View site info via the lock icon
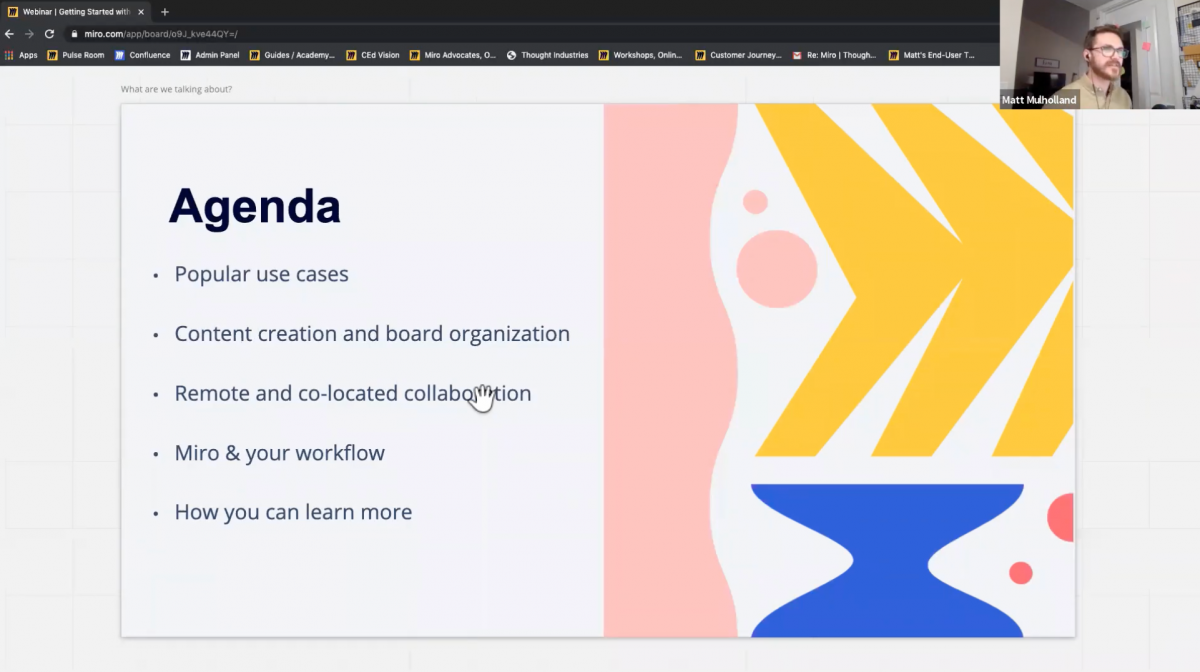 click(x=74, y=34)
